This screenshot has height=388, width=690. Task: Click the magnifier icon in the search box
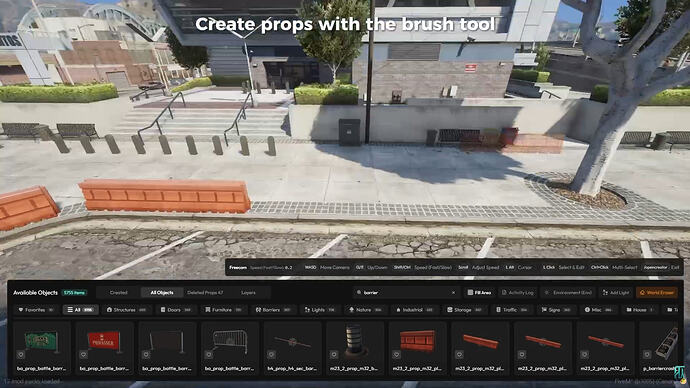click(359, 293)
